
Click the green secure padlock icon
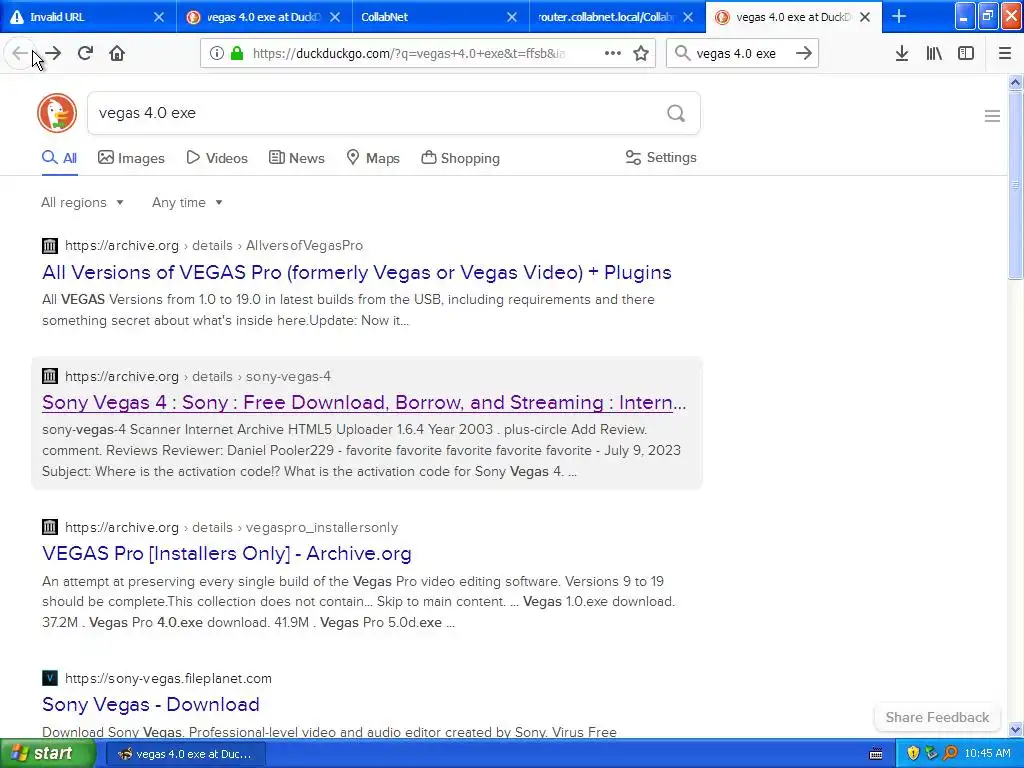[236, 54]
